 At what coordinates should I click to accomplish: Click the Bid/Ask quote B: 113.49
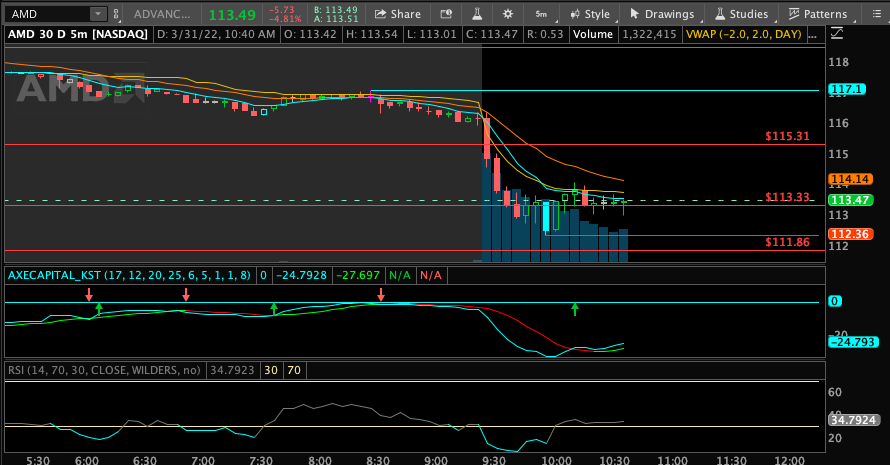335,10
